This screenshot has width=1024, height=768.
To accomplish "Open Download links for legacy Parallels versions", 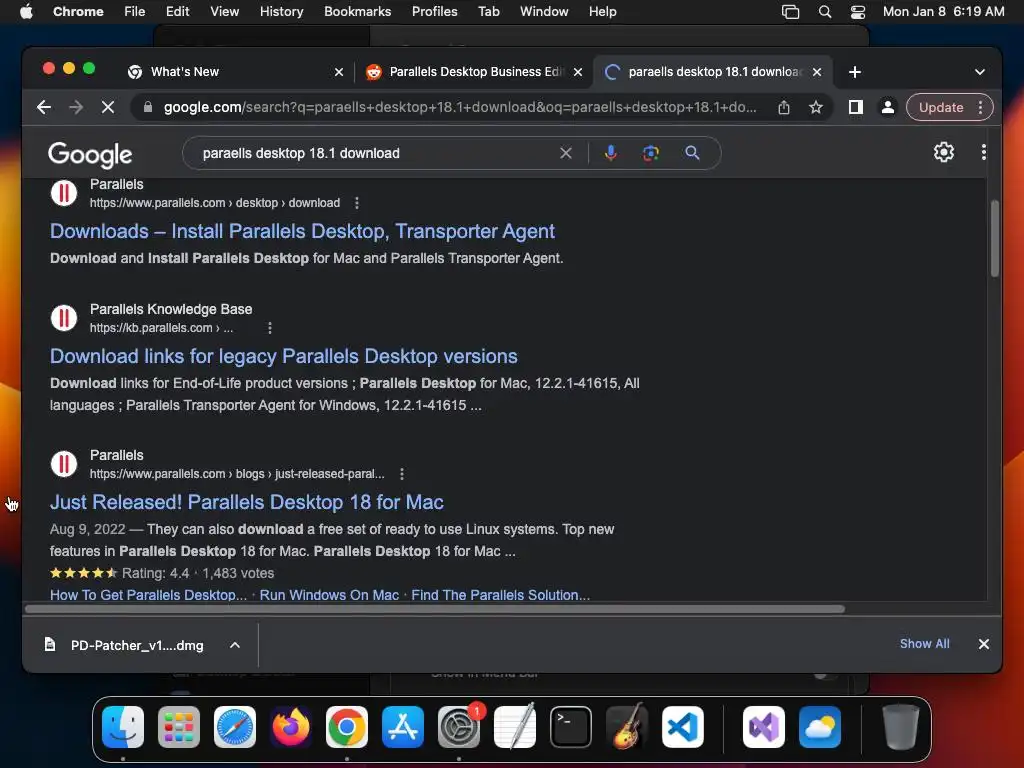I will [x=283, y=356].
